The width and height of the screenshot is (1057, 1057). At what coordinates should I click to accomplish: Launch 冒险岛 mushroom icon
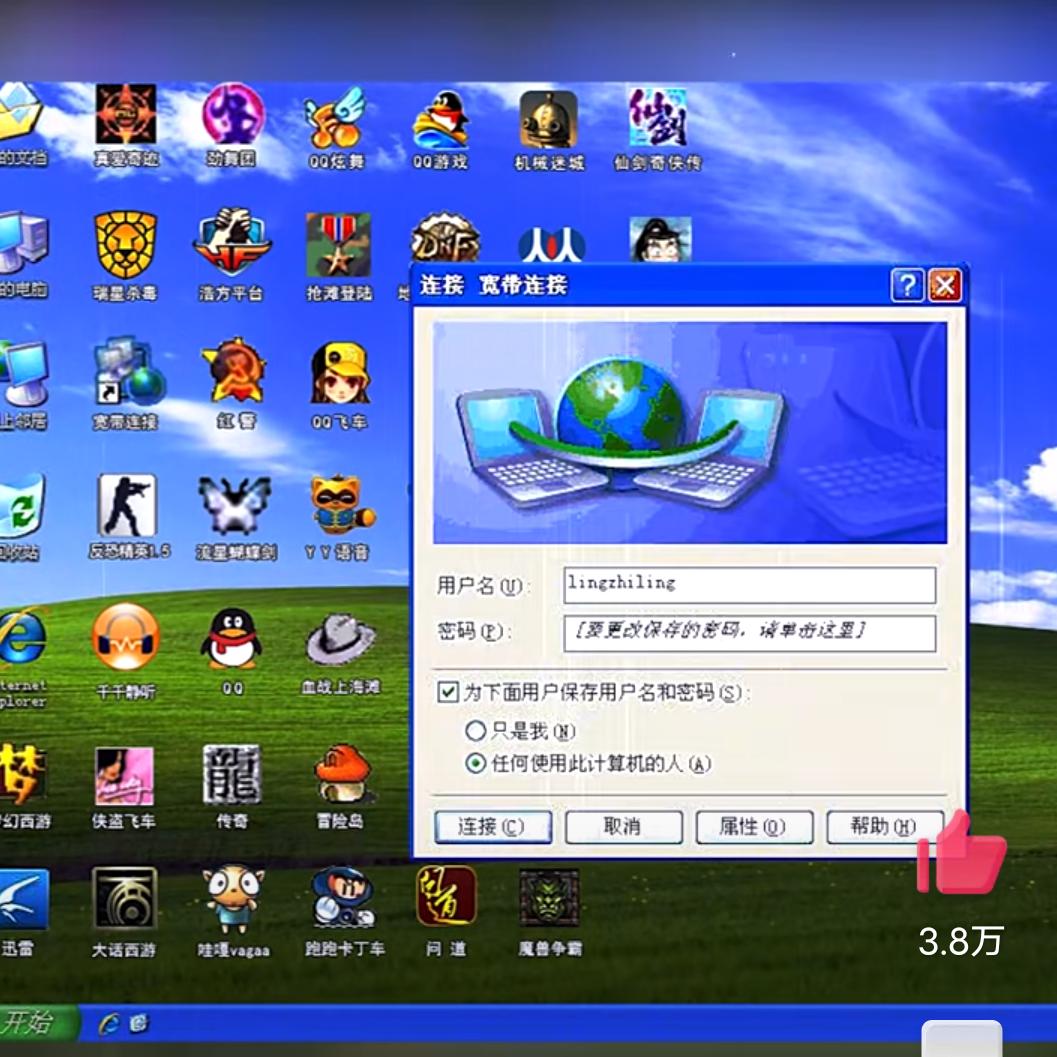tap(341, 773)
